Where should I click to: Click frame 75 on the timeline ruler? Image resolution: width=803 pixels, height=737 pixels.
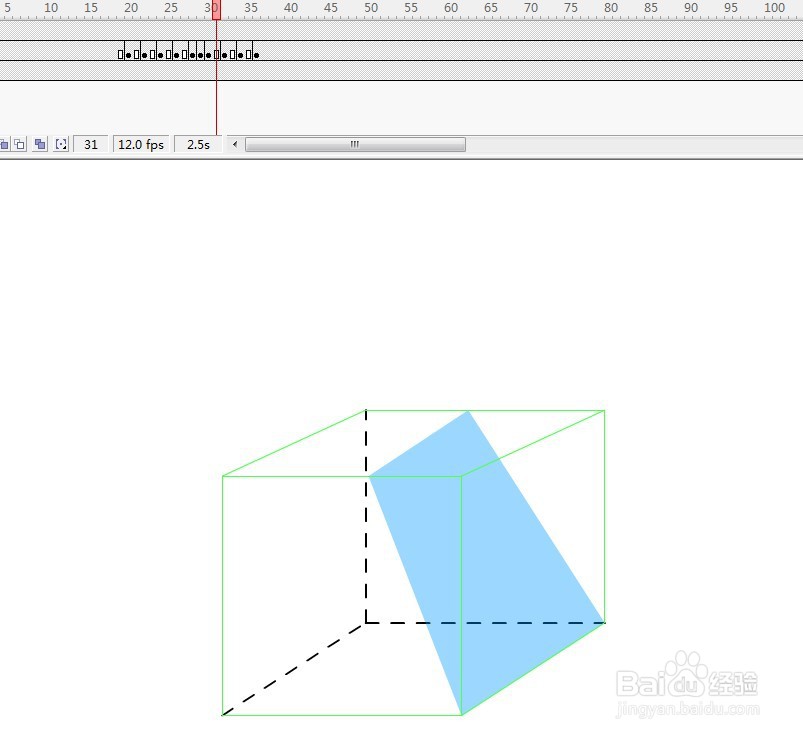[x=570, y=8]
